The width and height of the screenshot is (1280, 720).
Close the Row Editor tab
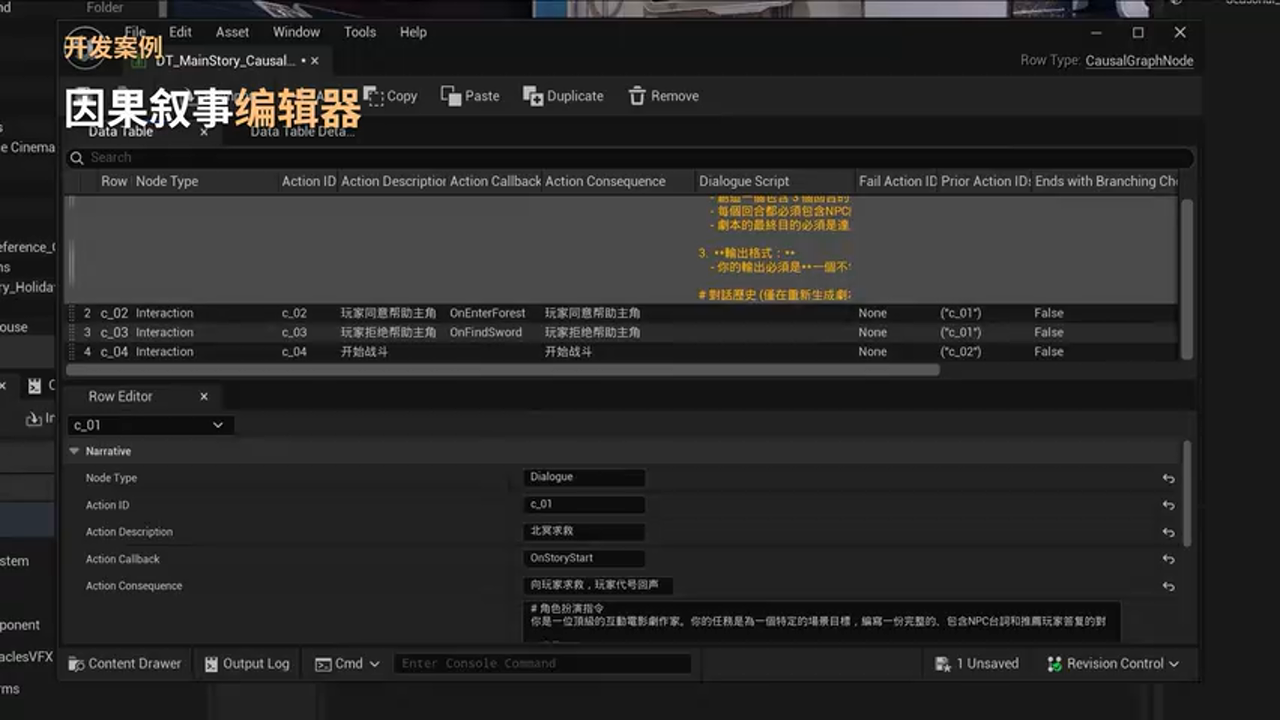point(204,396)
